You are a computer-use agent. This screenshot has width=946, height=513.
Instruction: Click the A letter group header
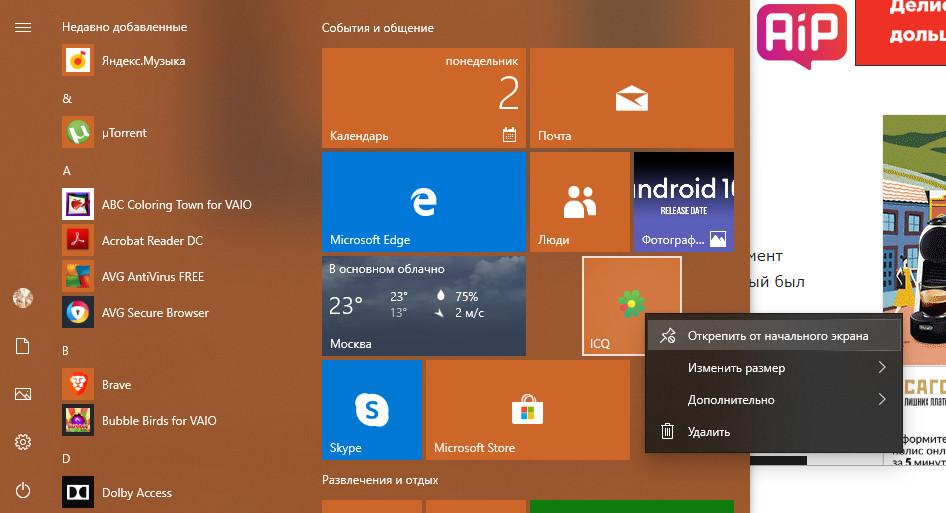(x=66, y=171)
